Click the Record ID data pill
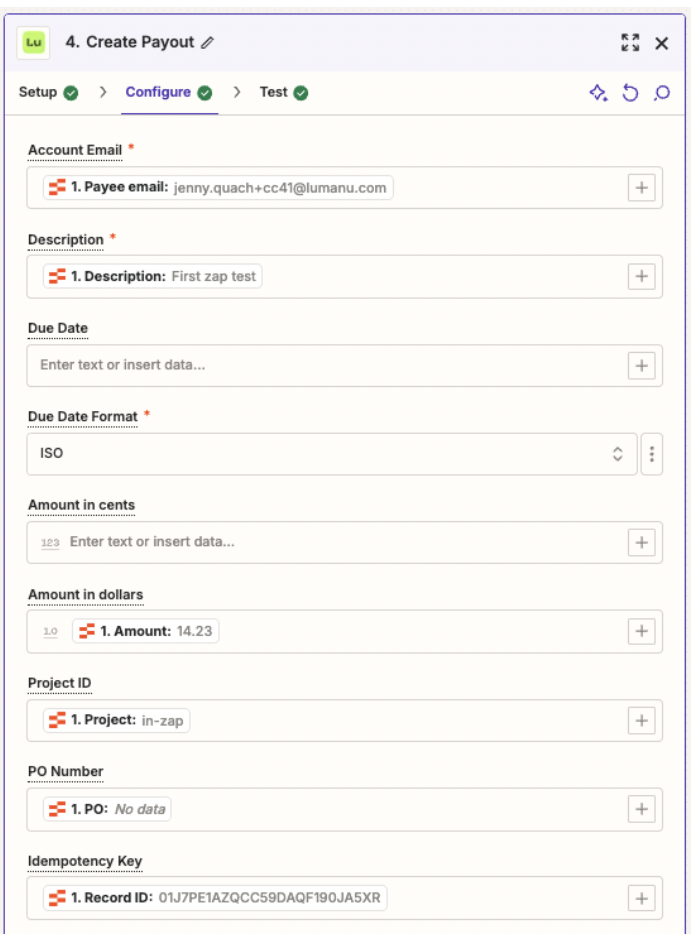The width and height of the screenshot is (692, 938). click(214, 898)
